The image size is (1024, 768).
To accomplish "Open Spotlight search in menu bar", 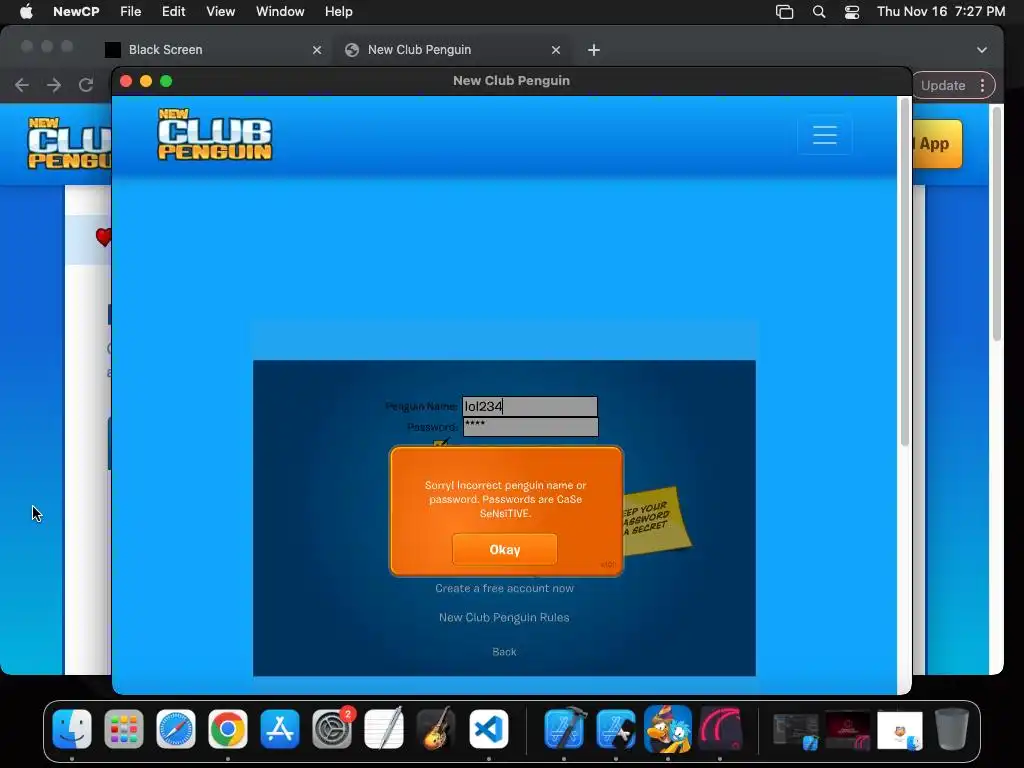I will 819,12.
